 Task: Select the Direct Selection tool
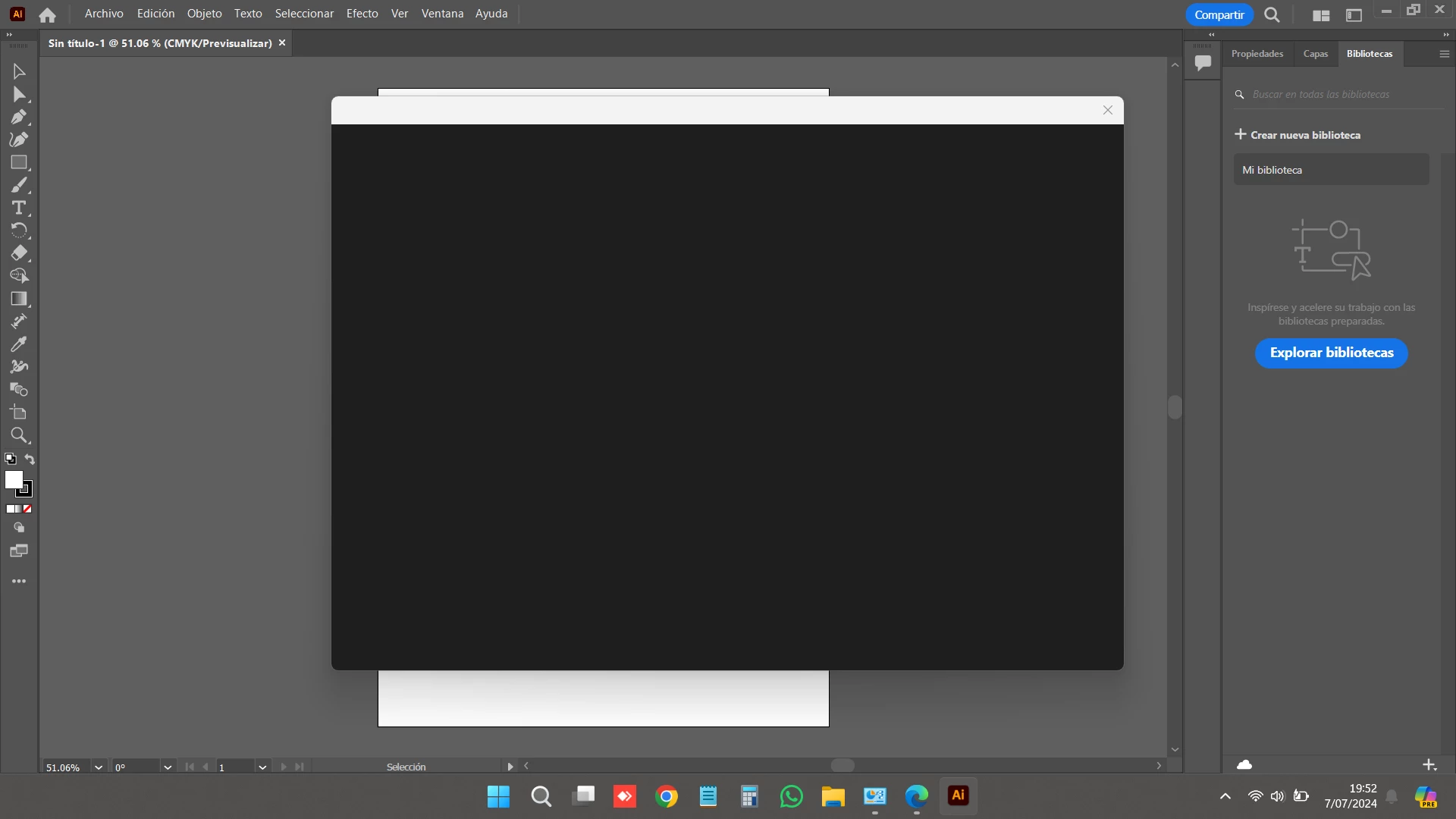(x=18, y=94)
